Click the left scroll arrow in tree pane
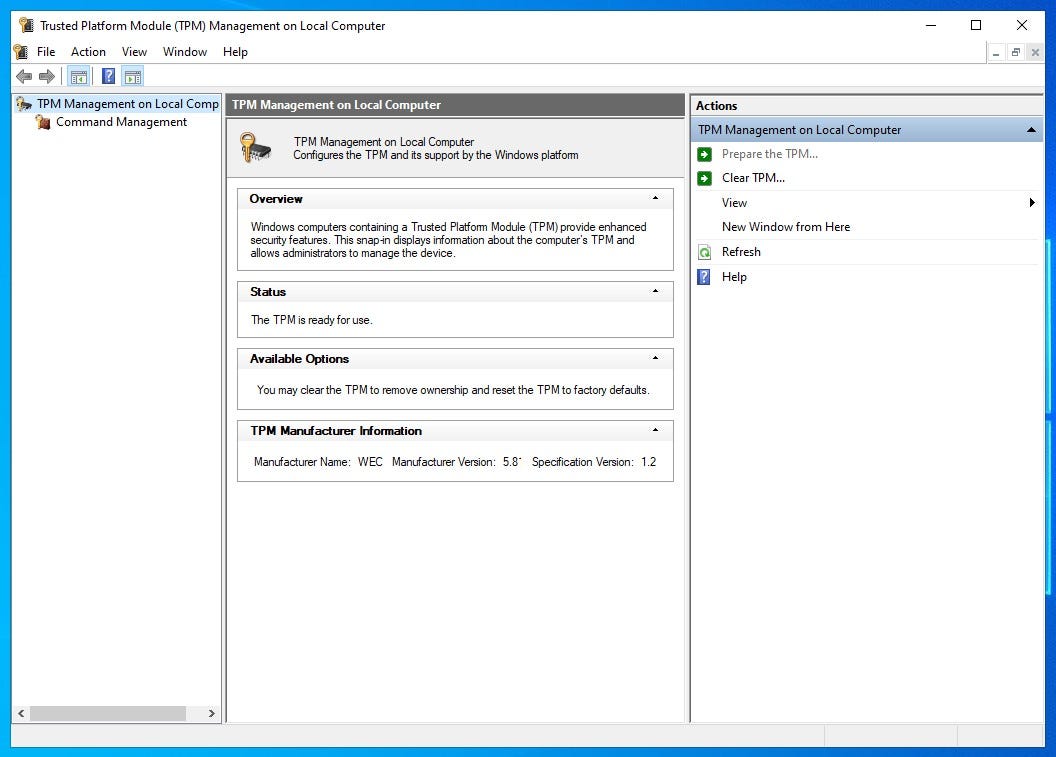1056x757 pixels. [21, 713]
